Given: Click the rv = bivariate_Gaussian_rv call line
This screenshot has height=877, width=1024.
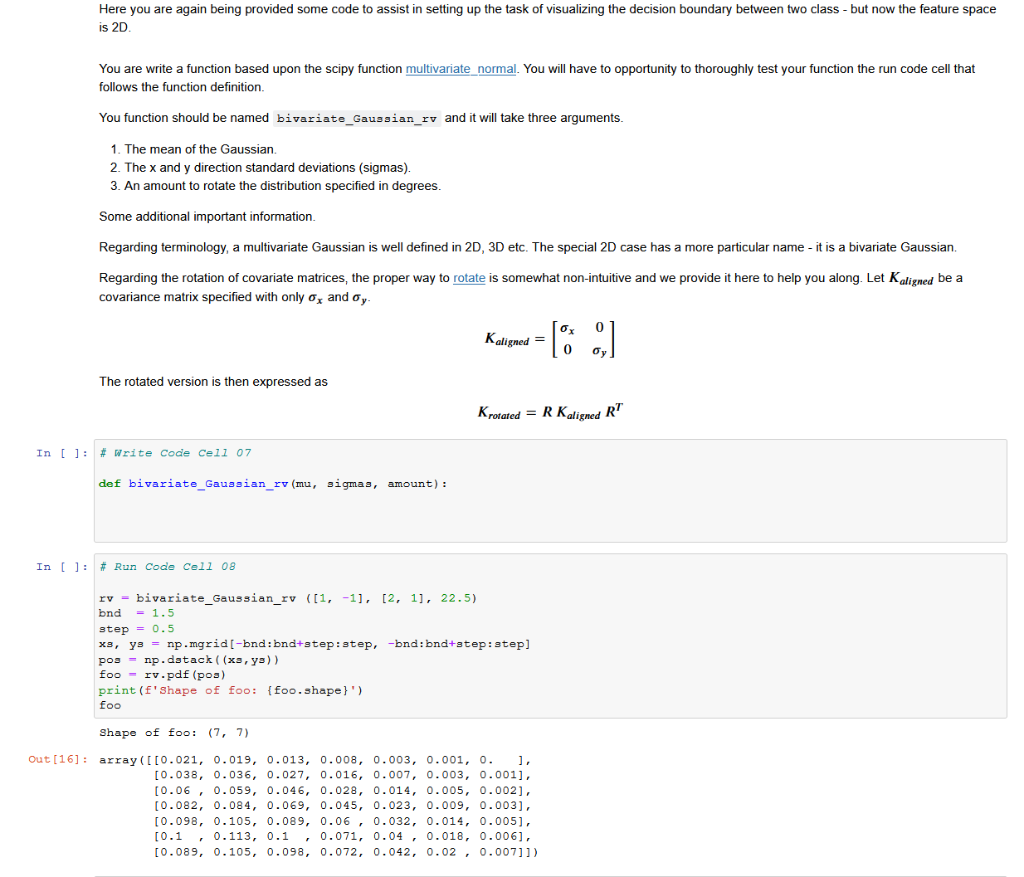Looking at the screenshot, I should (x=288, y=598).
